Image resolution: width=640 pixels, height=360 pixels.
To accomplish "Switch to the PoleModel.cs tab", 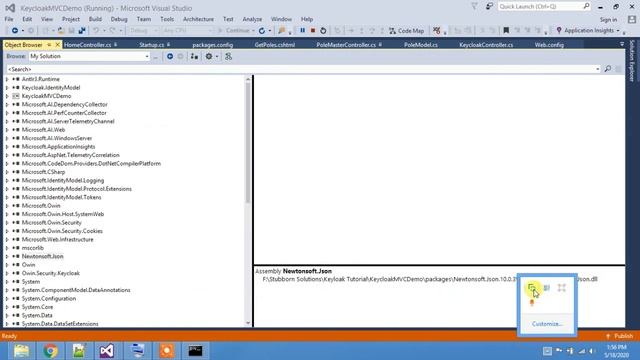I will (421, 45).
